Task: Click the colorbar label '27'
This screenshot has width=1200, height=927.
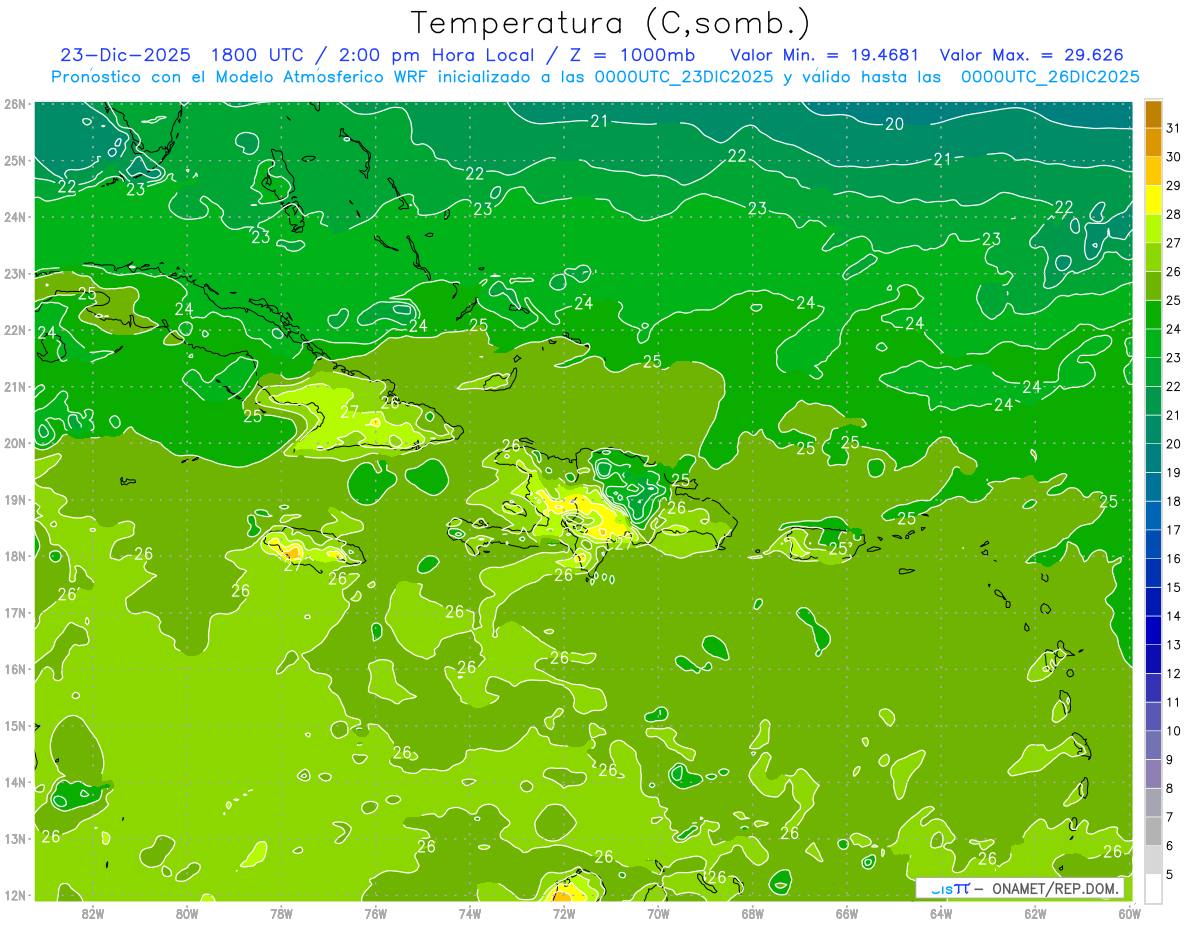Action: click(1174, 242)
